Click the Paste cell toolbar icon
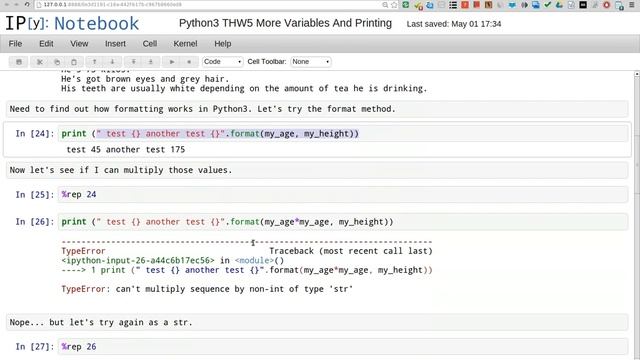This screenshot has height=360, width=640. click(74, 62)
